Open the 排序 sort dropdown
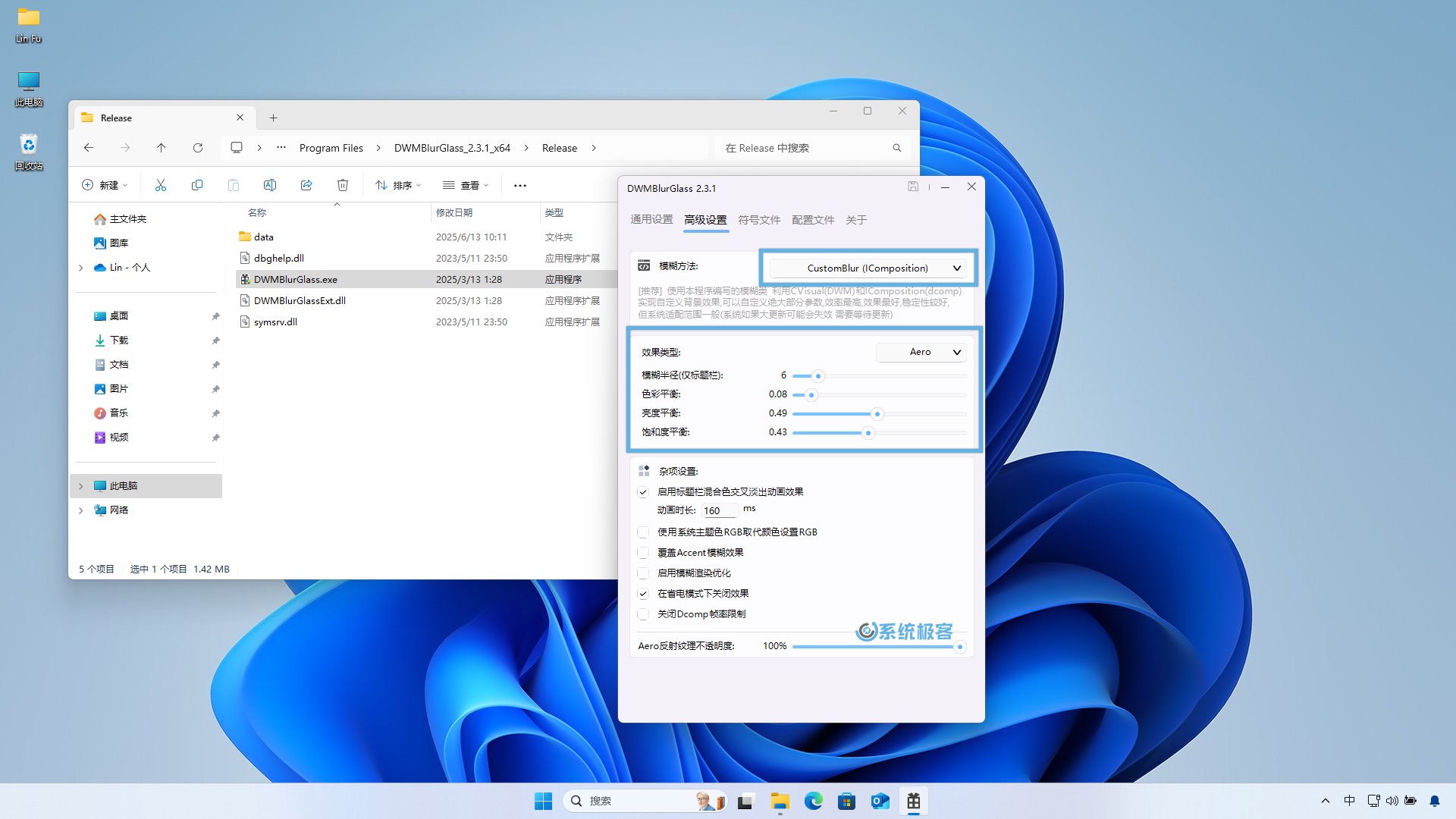The image size is (1456, 819). click(x=398, y=185)
